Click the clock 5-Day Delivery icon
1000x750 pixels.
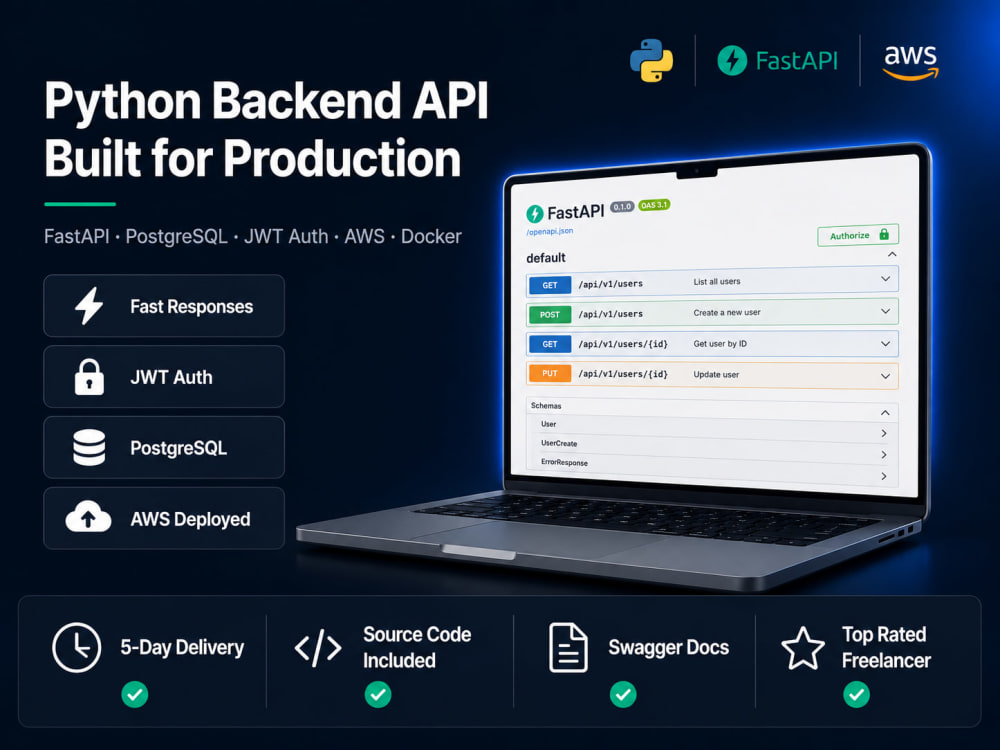(x=77, y=647)
